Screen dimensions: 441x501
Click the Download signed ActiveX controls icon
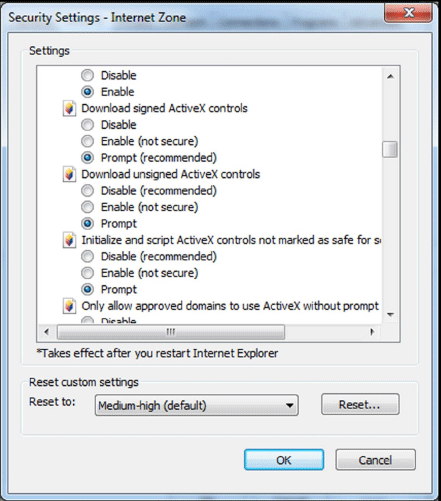[69, 108]
